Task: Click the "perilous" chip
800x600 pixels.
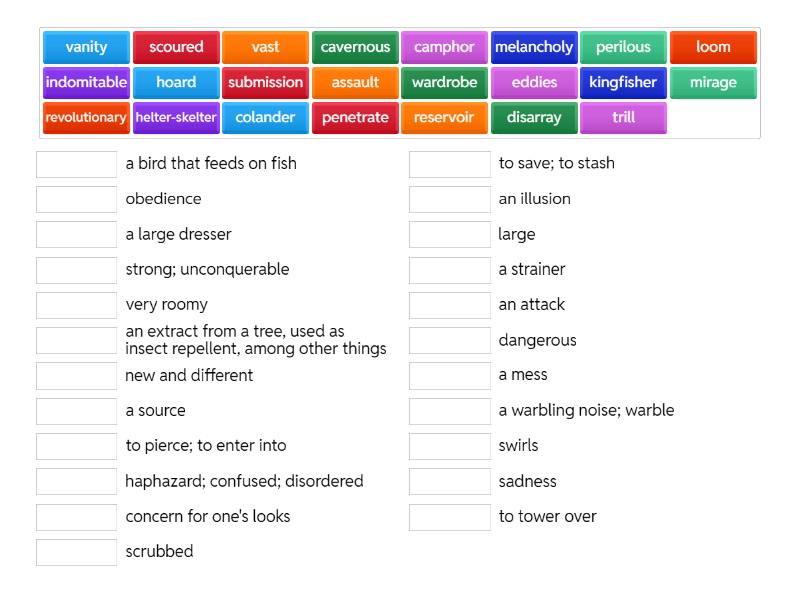Action: [623, 47]
